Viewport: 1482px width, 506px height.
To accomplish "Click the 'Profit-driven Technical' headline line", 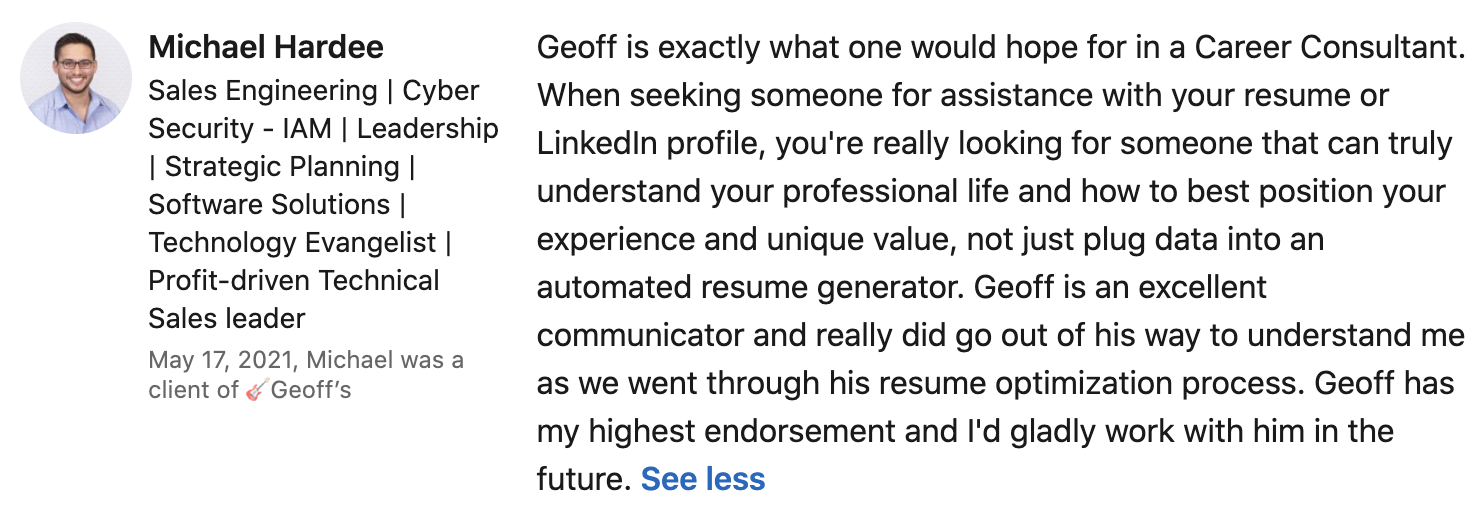I will tap(294, 281).
